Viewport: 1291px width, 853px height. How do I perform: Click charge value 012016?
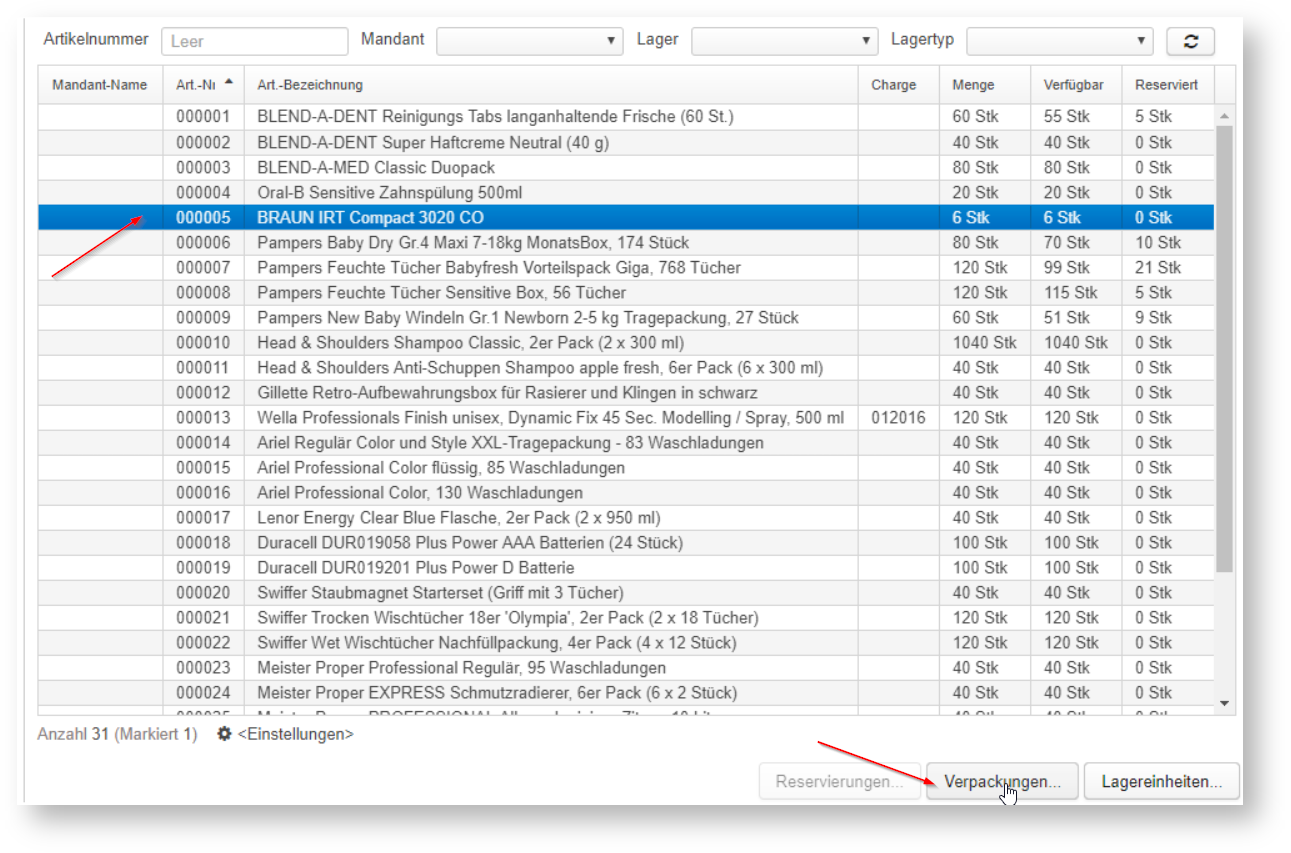(899, 417)
